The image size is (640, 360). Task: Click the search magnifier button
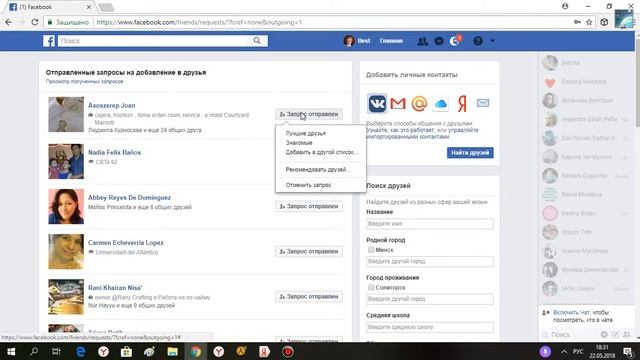point(257,40)
